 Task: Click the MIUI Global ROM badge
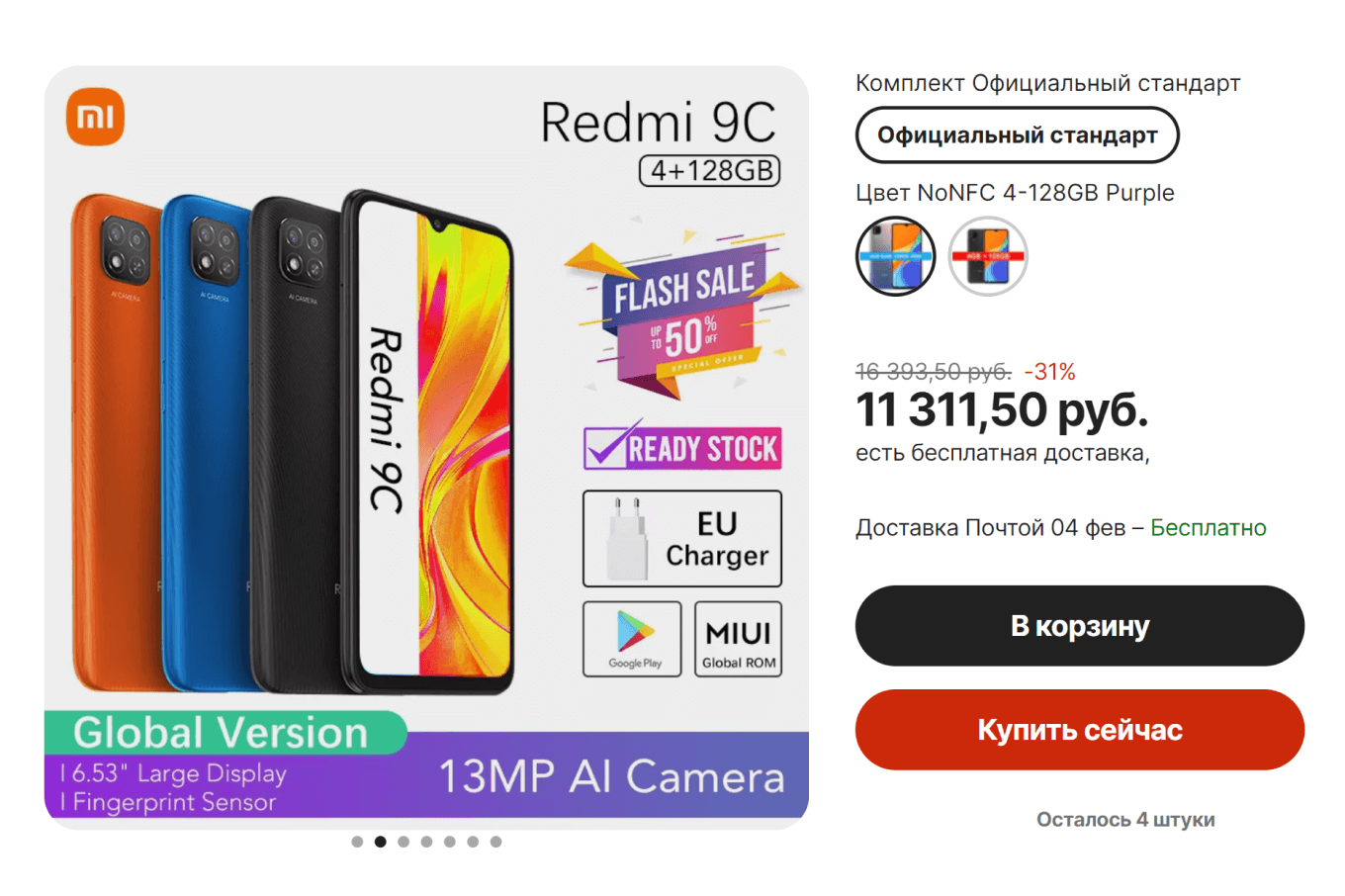tap(738, 639)
